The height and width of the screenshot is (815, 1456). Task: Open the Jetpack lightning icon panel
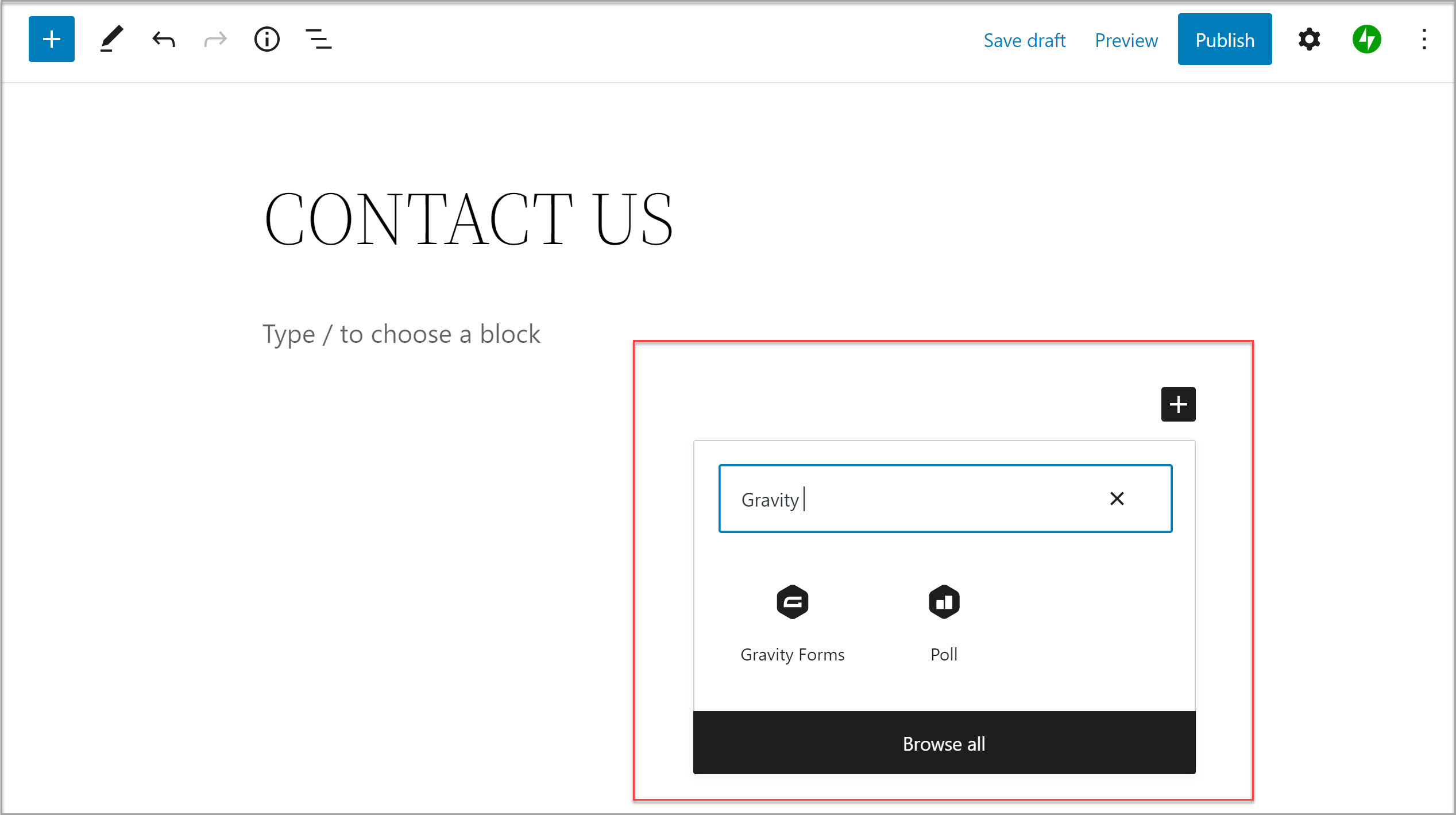[x=1367, y=40]
